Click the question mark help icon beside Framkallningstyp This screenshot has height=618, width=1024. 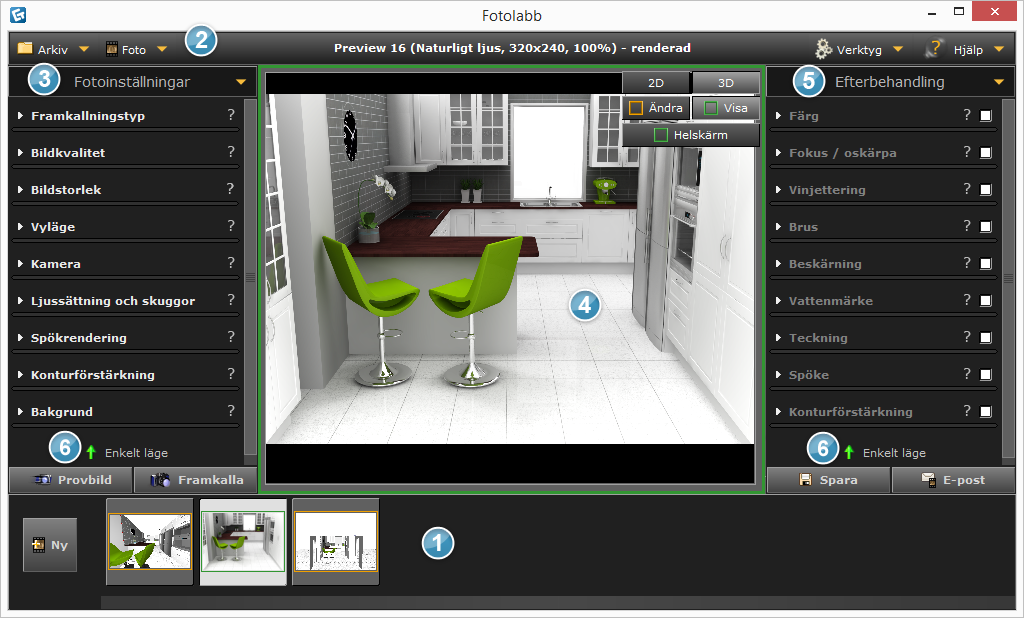[x=231, y=115]
